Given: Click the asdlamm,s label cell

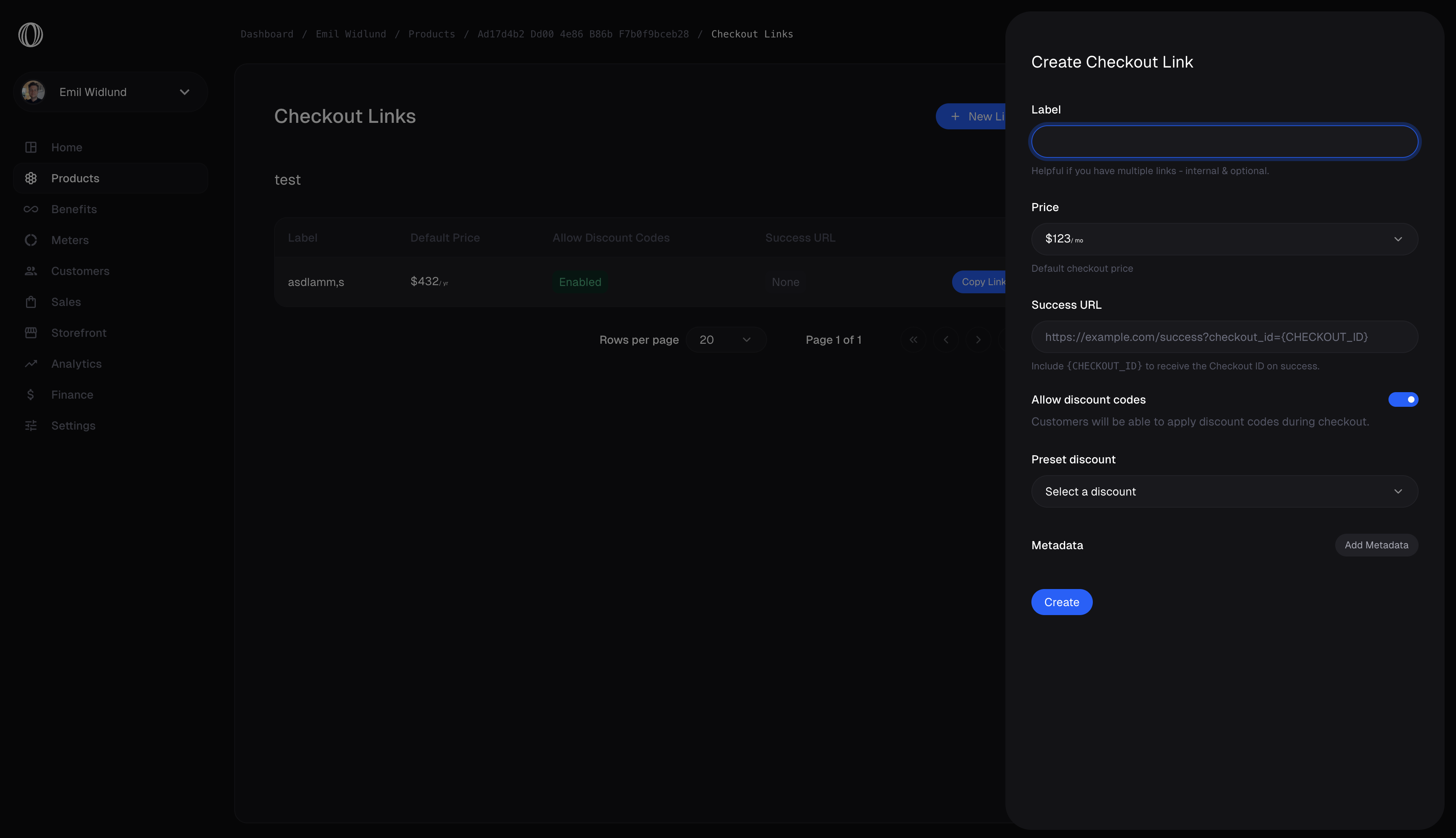Looking at the screenshot, I should (316, 282).
